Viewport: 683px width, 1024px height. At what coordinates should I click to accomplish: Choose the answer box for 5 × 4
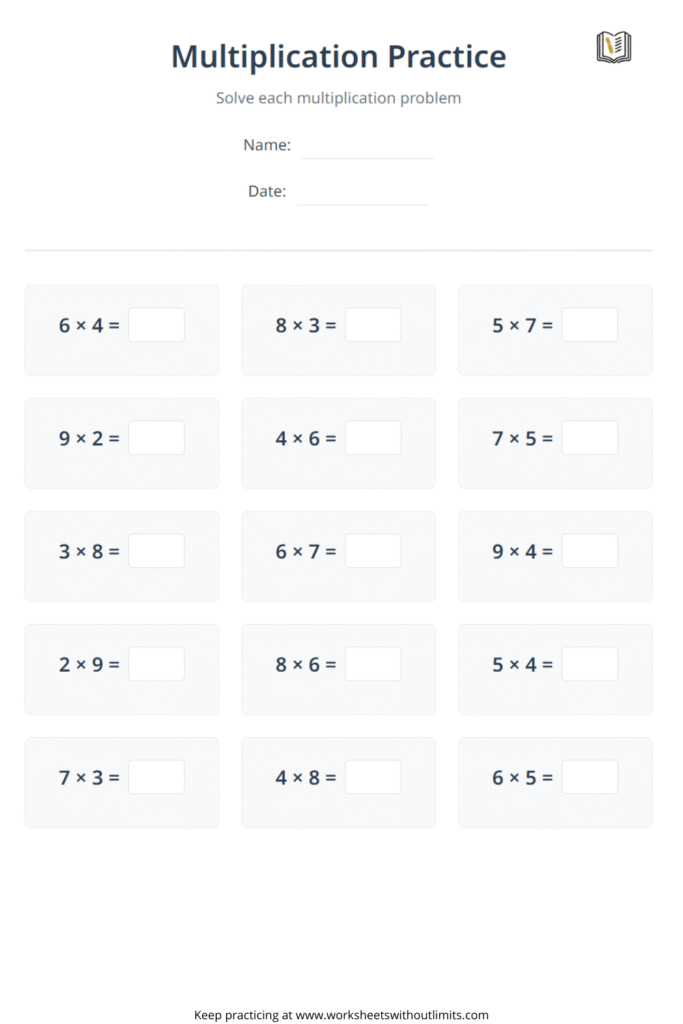point(590,664)
